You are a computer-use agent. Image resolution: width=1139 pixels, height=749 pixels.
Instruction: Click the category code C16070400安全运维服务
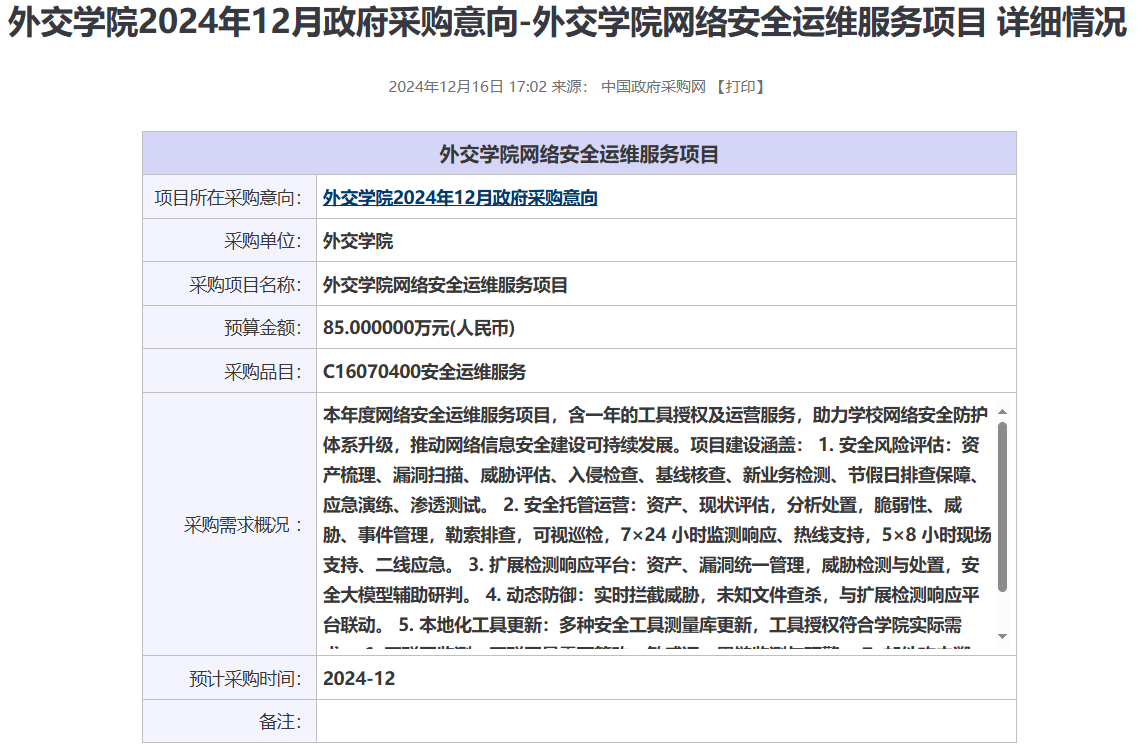coord(424,372)
